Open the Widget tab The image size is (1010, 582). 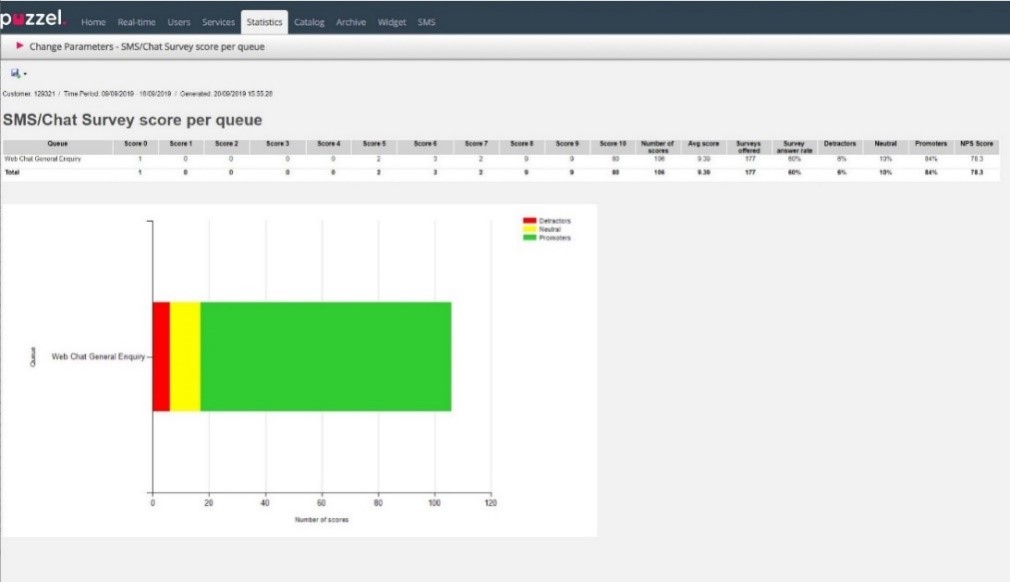click(x=392, y=22)
